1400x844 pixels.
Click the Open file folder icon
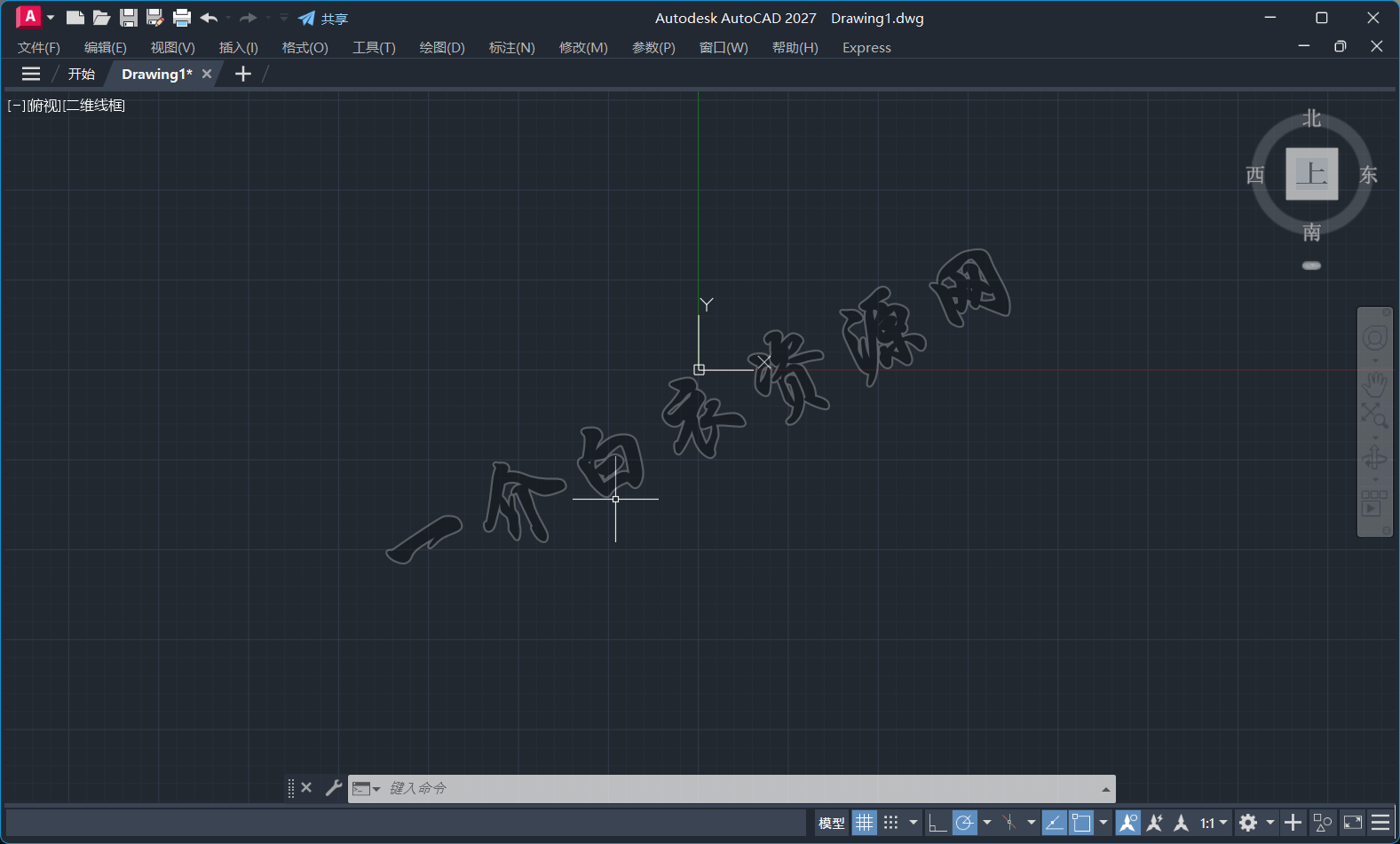point(101,18)
